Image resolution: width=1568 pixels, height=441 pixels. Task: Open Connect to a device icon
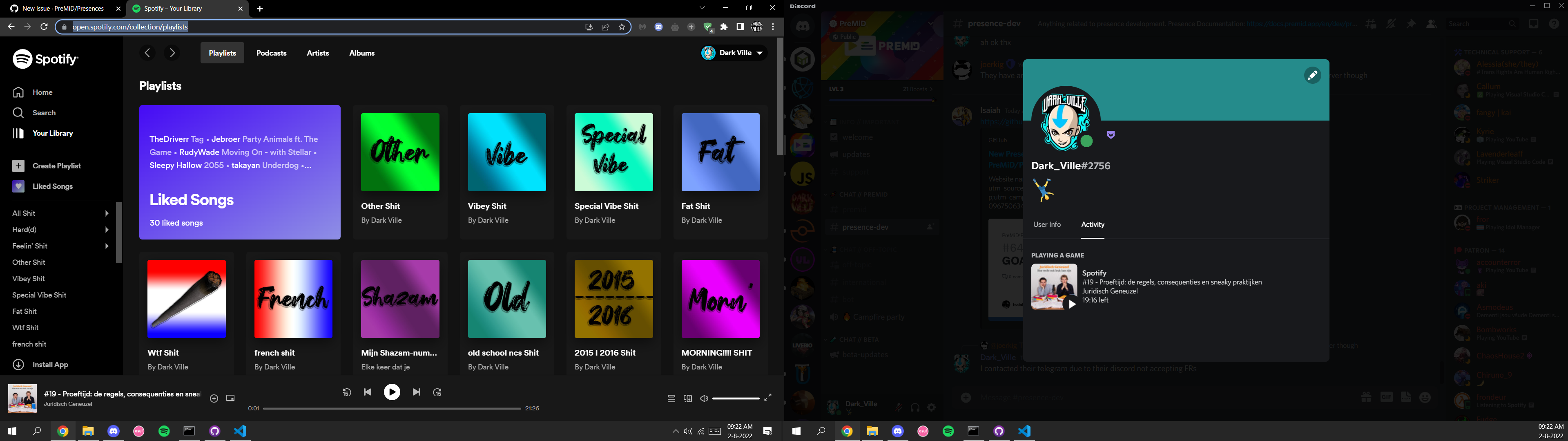[688, 398]
